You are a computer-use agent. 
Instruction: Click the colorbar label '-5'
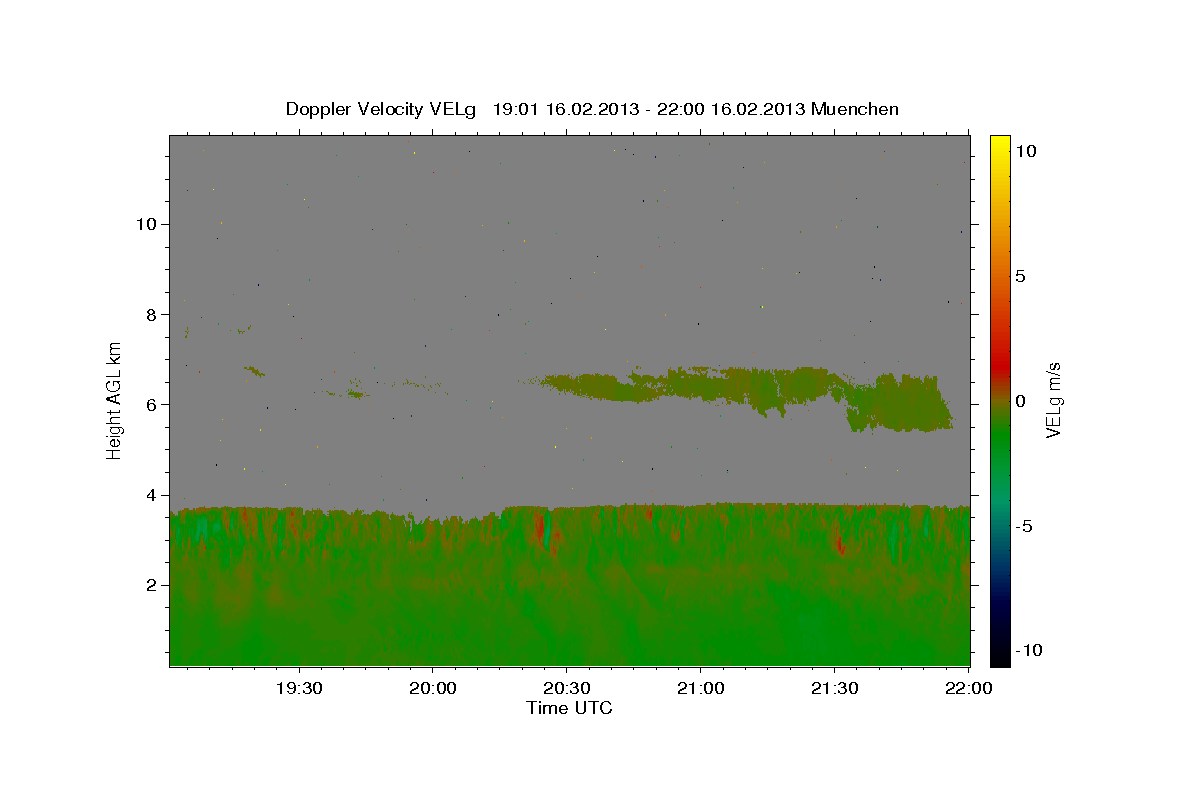point(1024,526)
